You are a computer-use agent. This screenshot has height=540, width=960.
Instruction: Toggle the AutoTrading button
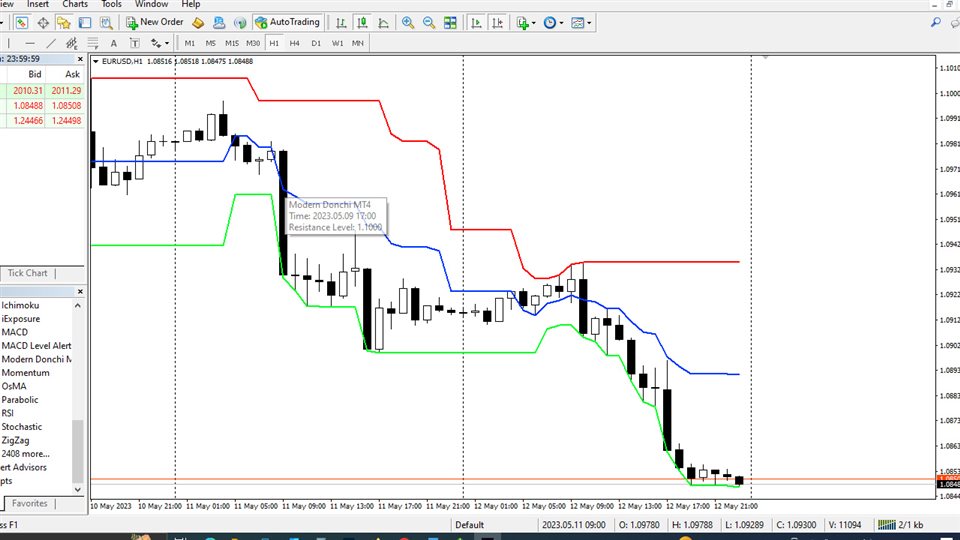point(287,22)
